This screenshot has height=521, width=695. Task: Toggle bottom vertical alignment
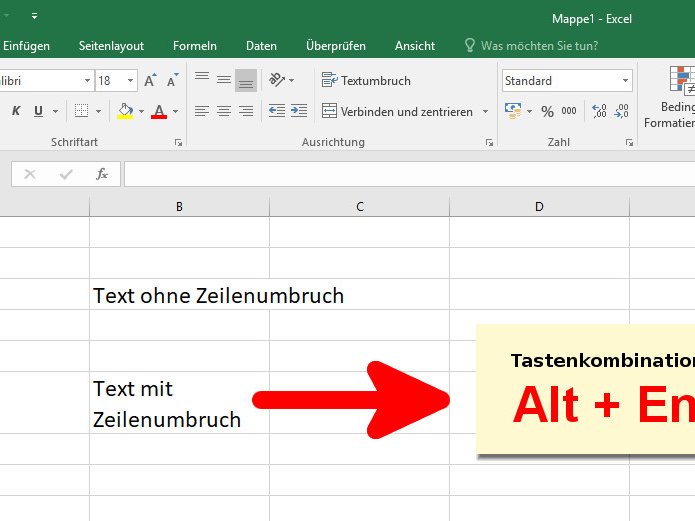246,80
